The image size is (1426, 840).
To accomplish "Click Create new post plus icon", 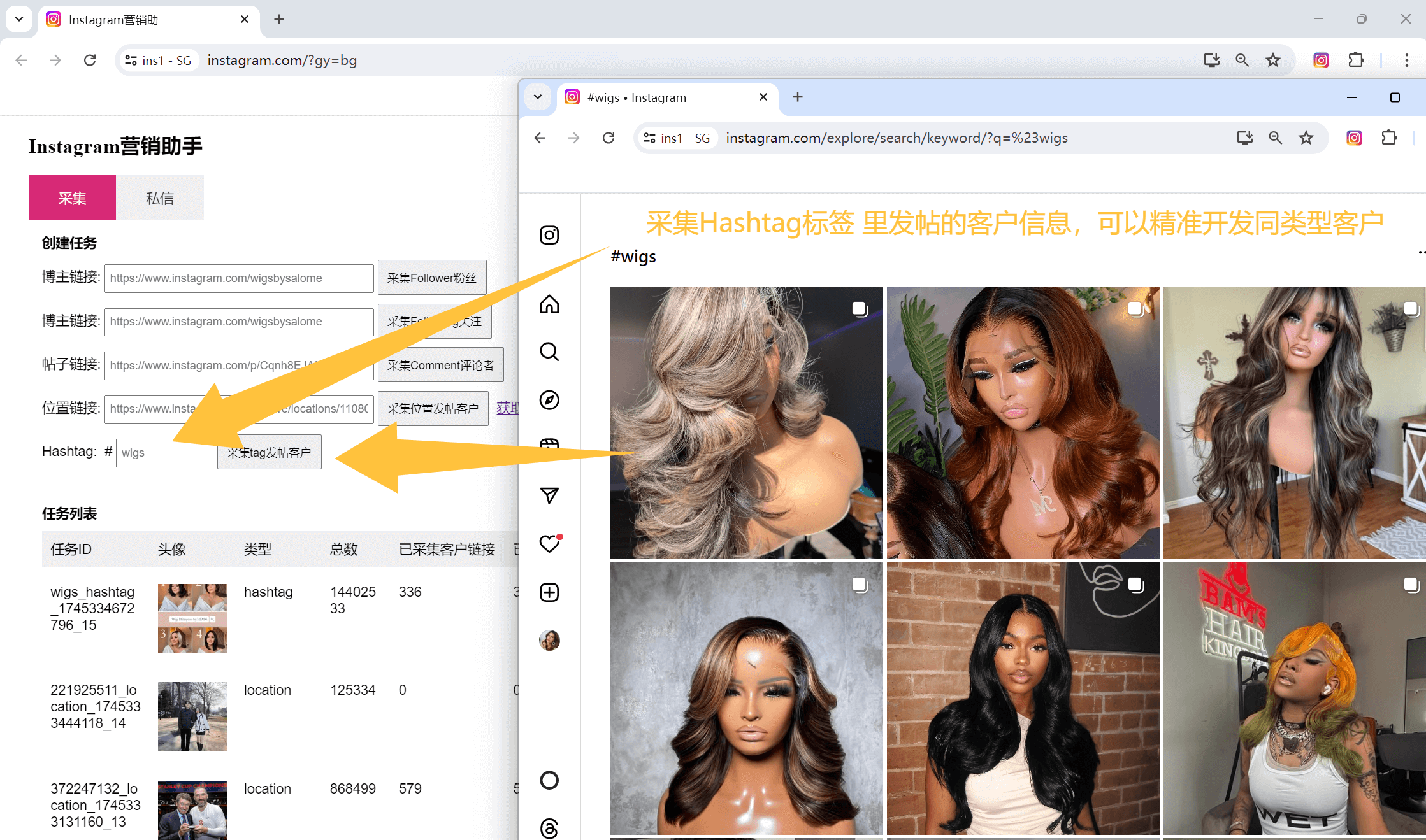I will click(x=549, y=592).
